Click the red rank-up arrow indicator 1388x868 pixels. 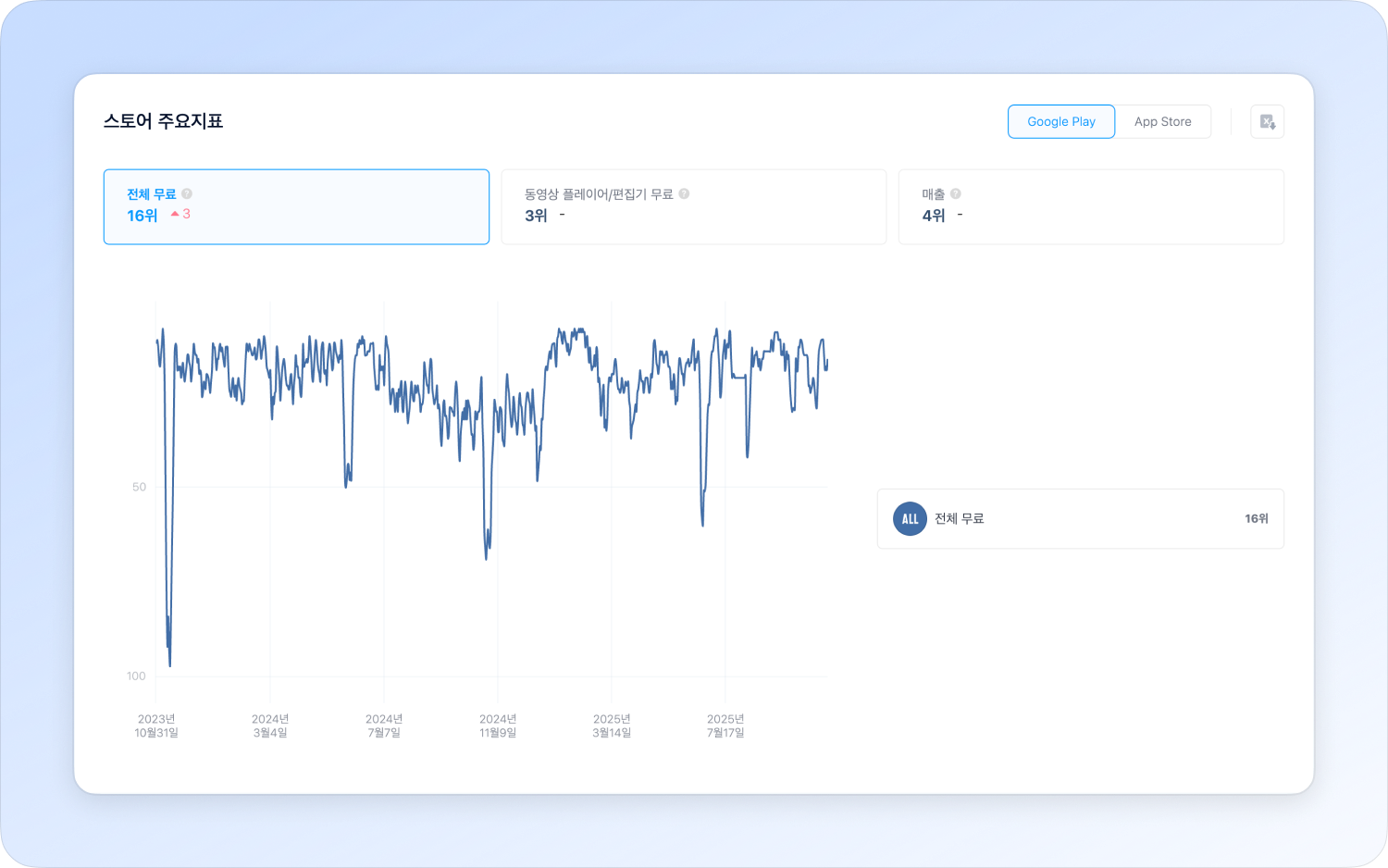pos(175,215)
